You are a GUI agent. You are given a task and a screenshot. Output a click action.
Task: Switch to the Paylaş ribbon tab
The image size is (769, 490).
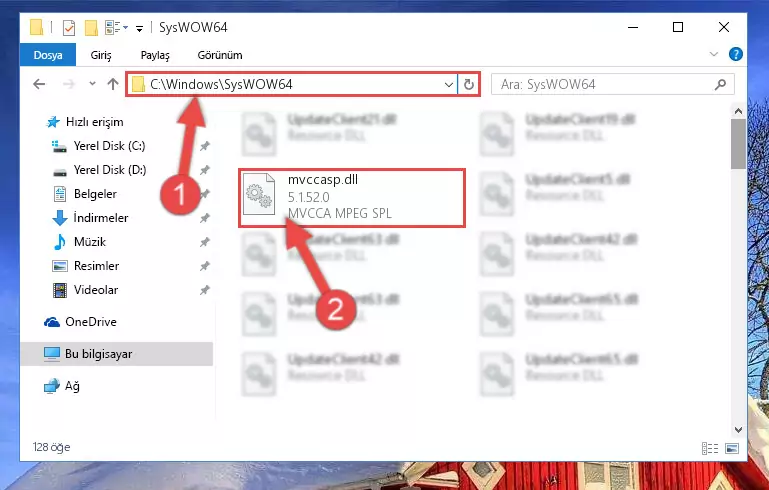click(155, 55)
